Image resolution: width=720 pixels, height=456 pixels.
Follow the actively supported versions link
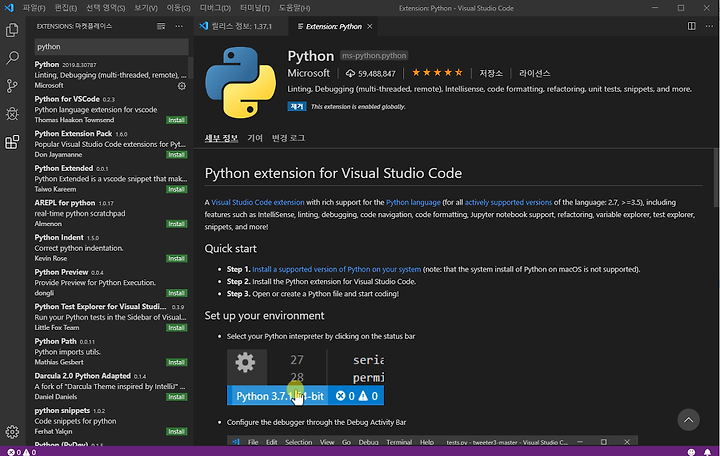508,203
